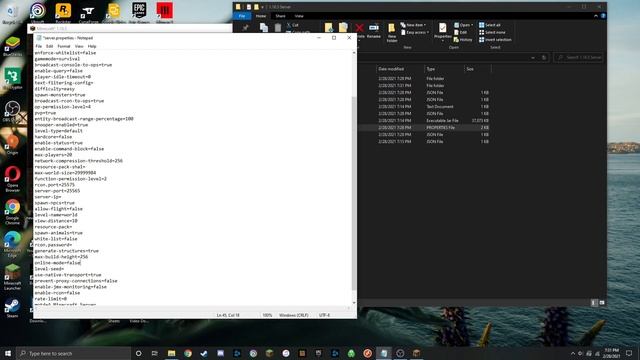
Task: Click Cut in the Explorer ribbon
Action: tap(292, 25)
